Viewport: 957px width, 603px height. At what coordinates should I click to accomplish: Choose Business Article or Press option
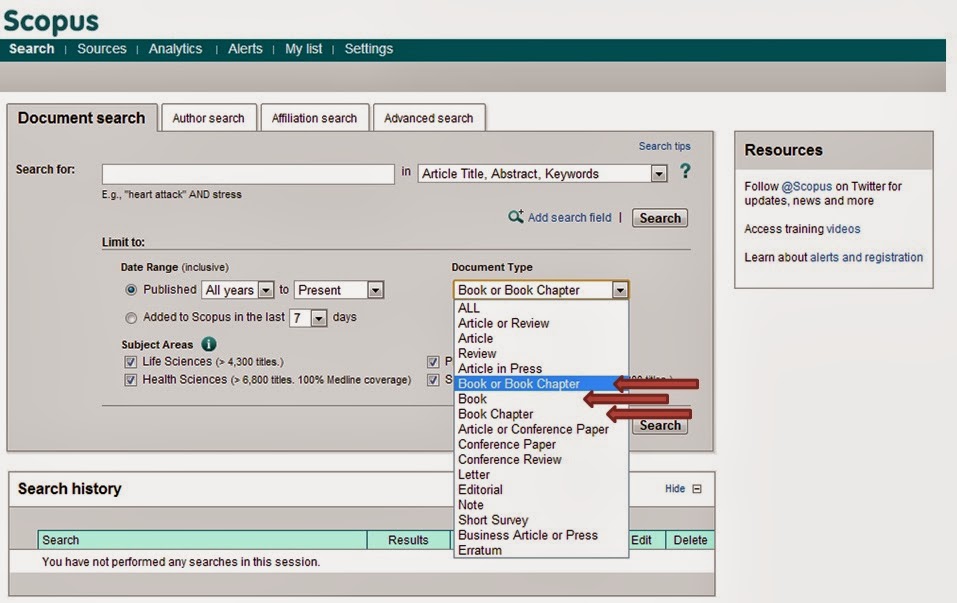click(x=541, y=535)
